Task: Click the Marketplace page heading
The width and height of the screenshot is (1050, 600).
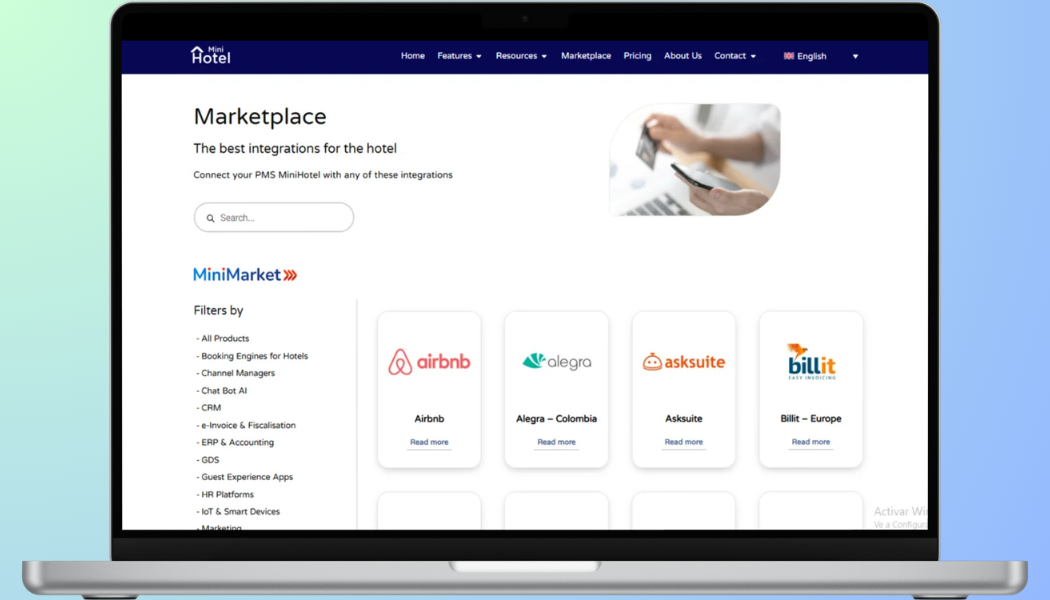Action: click(260, 117)
